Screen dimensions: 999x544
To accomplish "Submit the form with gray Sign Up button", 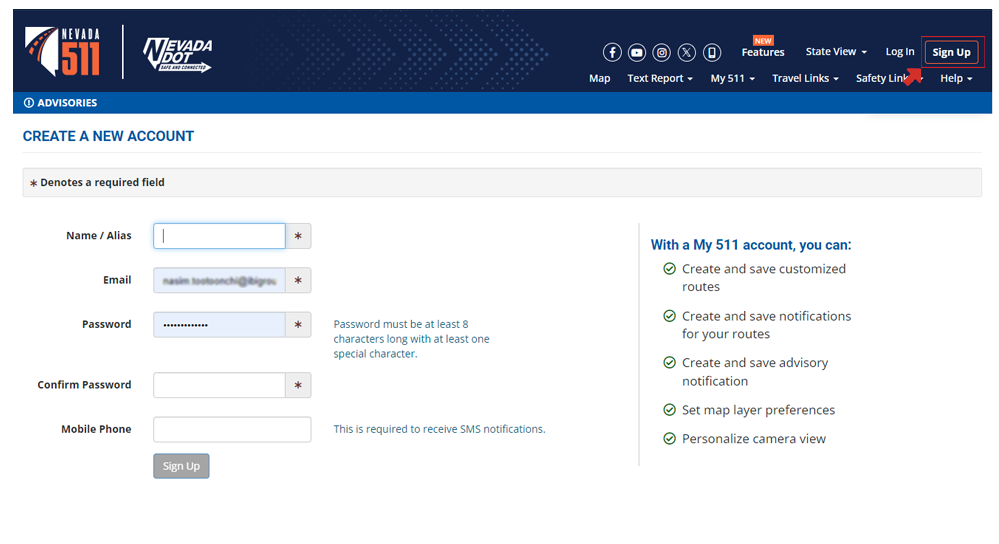I will pyautogui.click(x=181, y=466).
